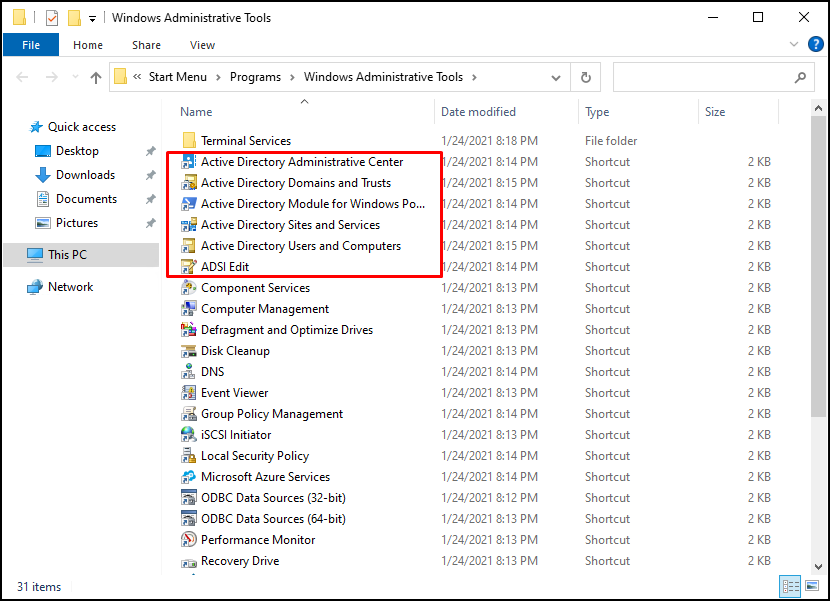Viewport: 830px width, 601px height.
Task: Switch to large icons view in status bar
Action: point(811,586)
